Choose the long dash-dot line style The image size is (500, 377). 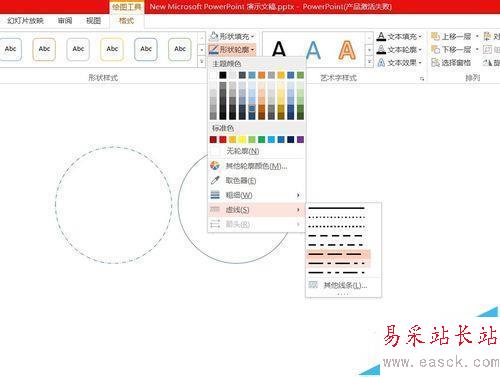point(337,263)
